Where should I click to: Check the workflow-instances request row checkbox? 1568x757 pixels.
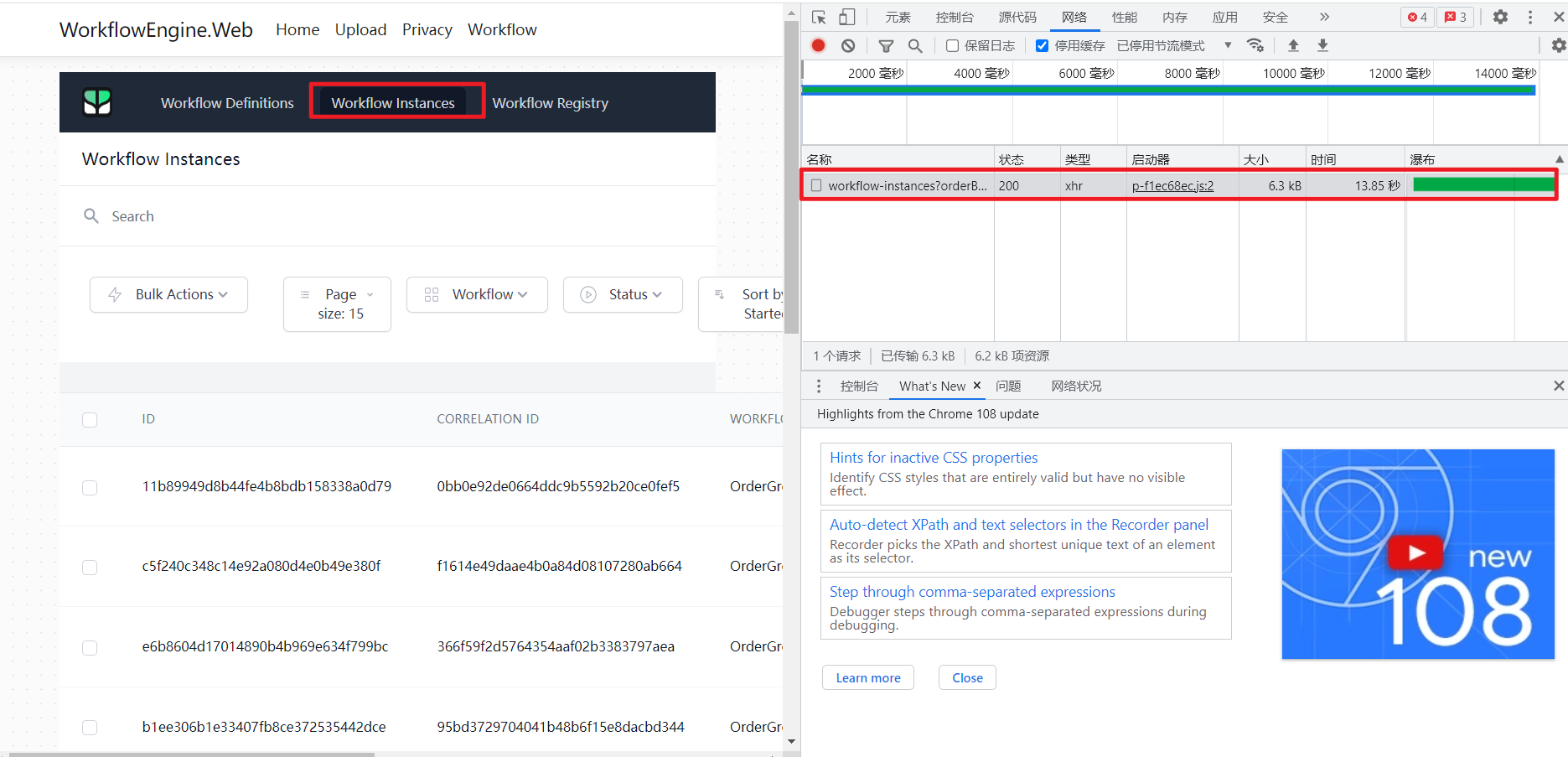pyautogui.click(x=816, y=184)
